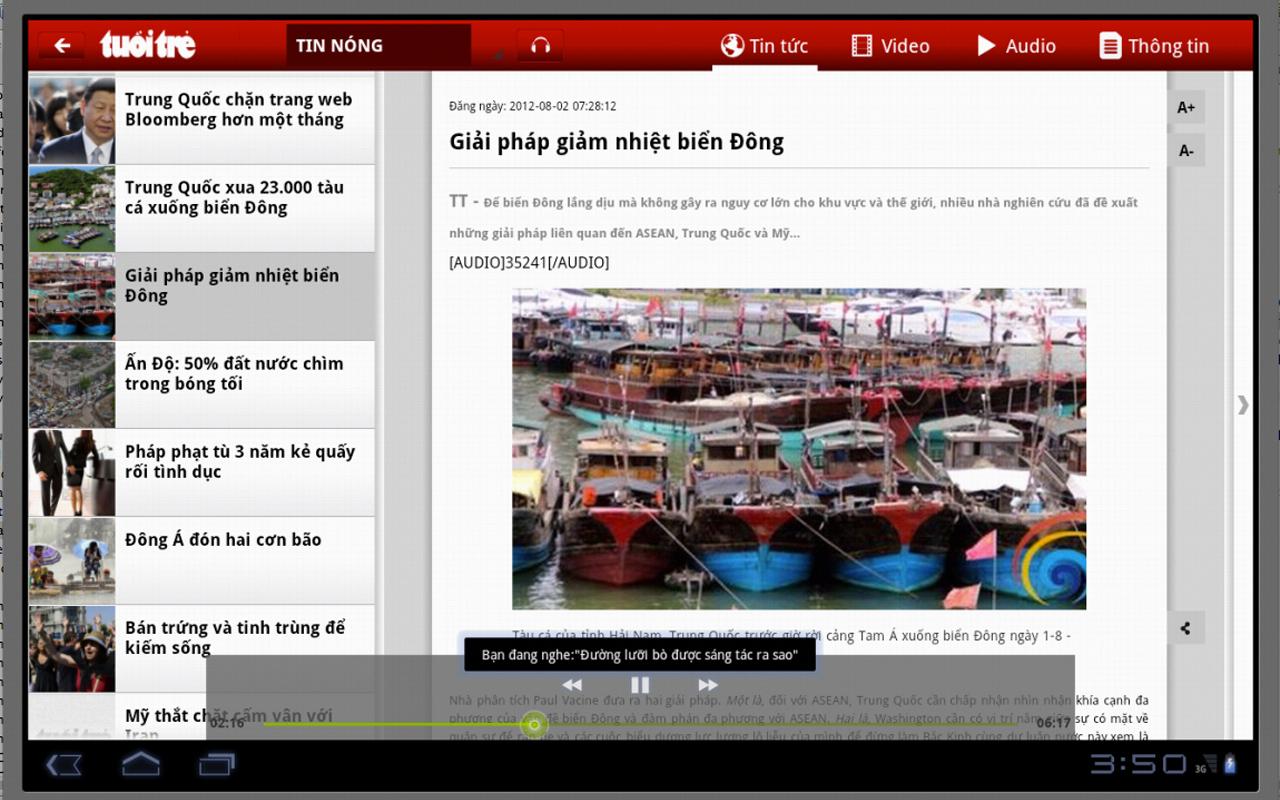1280x800 pixels.
Task: Expand the TIN NÓNG category dropdown
Action: click(378, 46)
